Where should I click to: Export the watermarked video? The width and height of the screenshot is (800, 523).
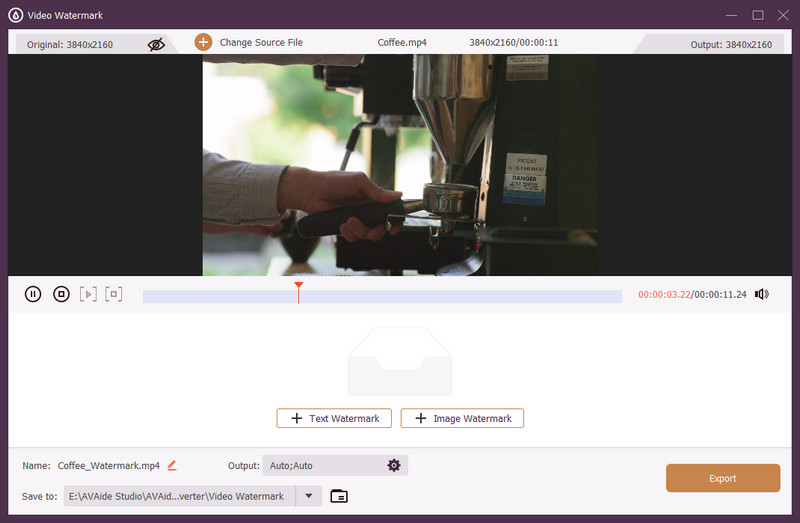coord(722,478)
